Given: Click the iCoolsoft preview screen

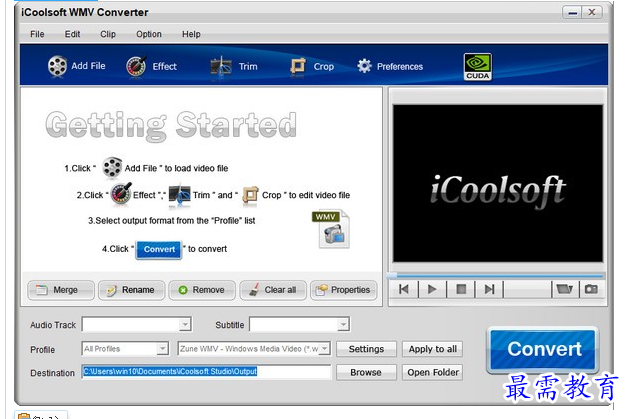Looking at the screenshot, I should click(498, 183).
